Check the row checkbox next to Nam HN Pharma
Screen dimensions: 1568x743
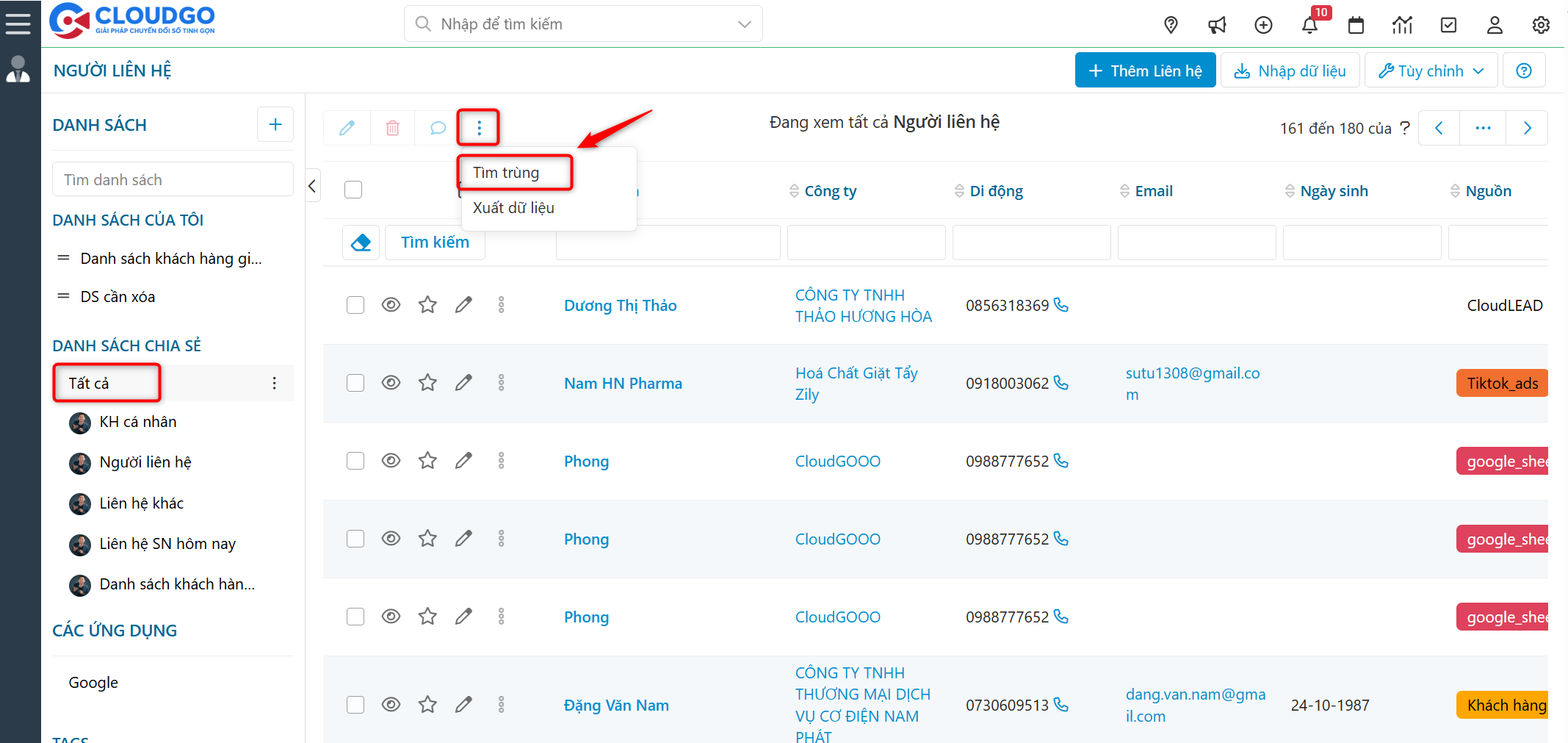(x=355, y=382)
